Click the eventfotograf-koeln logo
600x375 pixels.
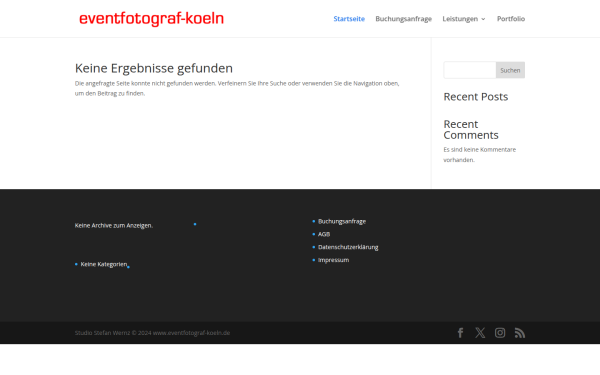(x=151, y=19)
